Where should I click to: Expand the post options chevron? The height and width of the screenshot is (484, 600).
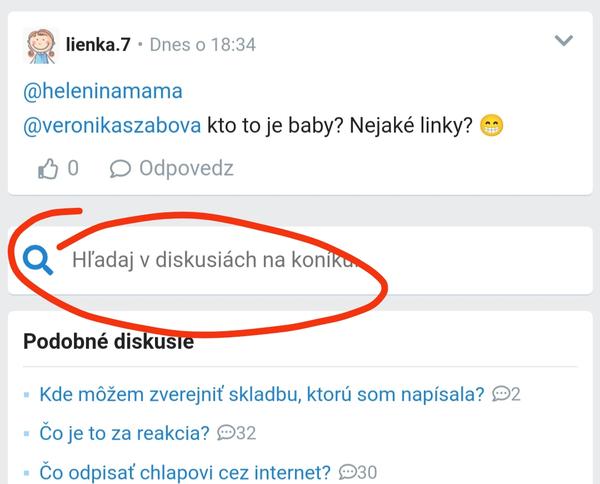[564, 41]
